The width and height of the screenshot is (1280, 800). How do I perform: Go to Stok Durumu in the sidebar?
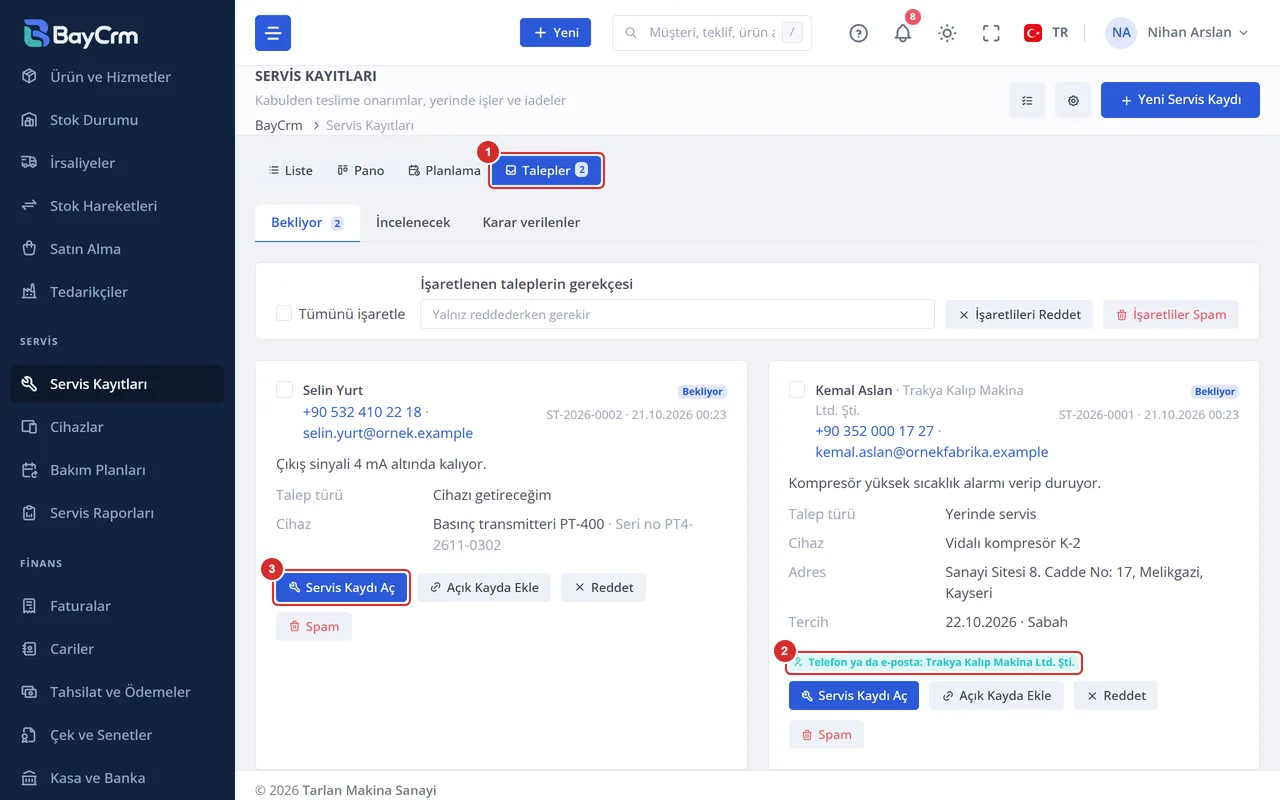pos(117,120)
